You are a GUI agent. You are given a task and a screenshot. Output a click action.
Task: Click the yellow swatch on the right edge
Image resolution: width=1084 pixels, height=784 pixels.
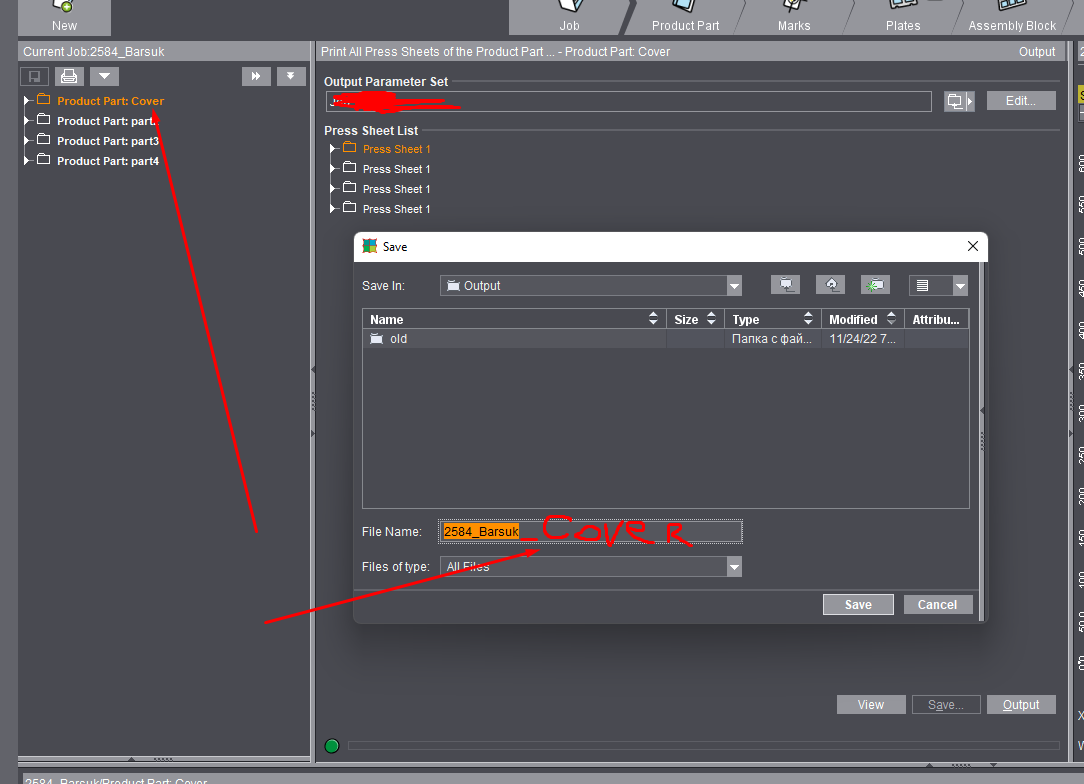coord(1079,93)
